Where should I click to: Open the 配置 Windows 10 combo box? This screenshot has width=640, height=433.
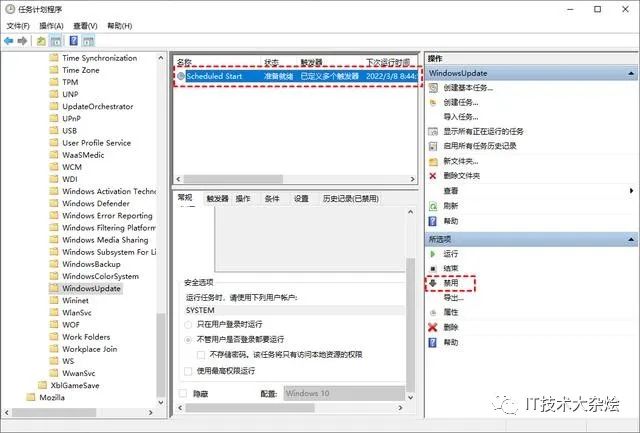pyautogui.click(x=344, y=393)
